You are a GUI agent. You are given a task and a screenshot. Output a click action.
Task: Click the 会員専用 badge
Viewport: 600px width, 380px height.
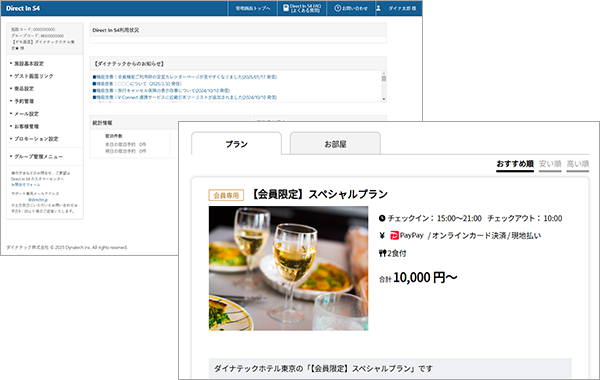[x=226, y=195]
